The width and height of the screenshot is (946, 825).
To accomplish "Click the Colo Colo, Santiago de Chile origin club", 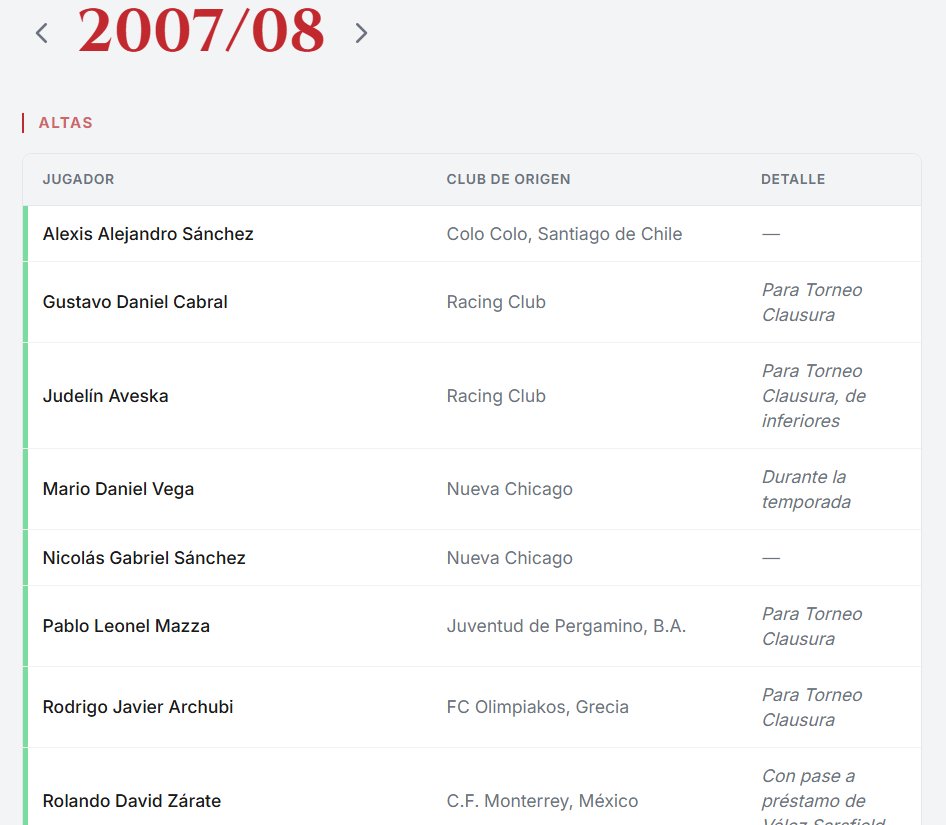I will [x=564, y=233].
